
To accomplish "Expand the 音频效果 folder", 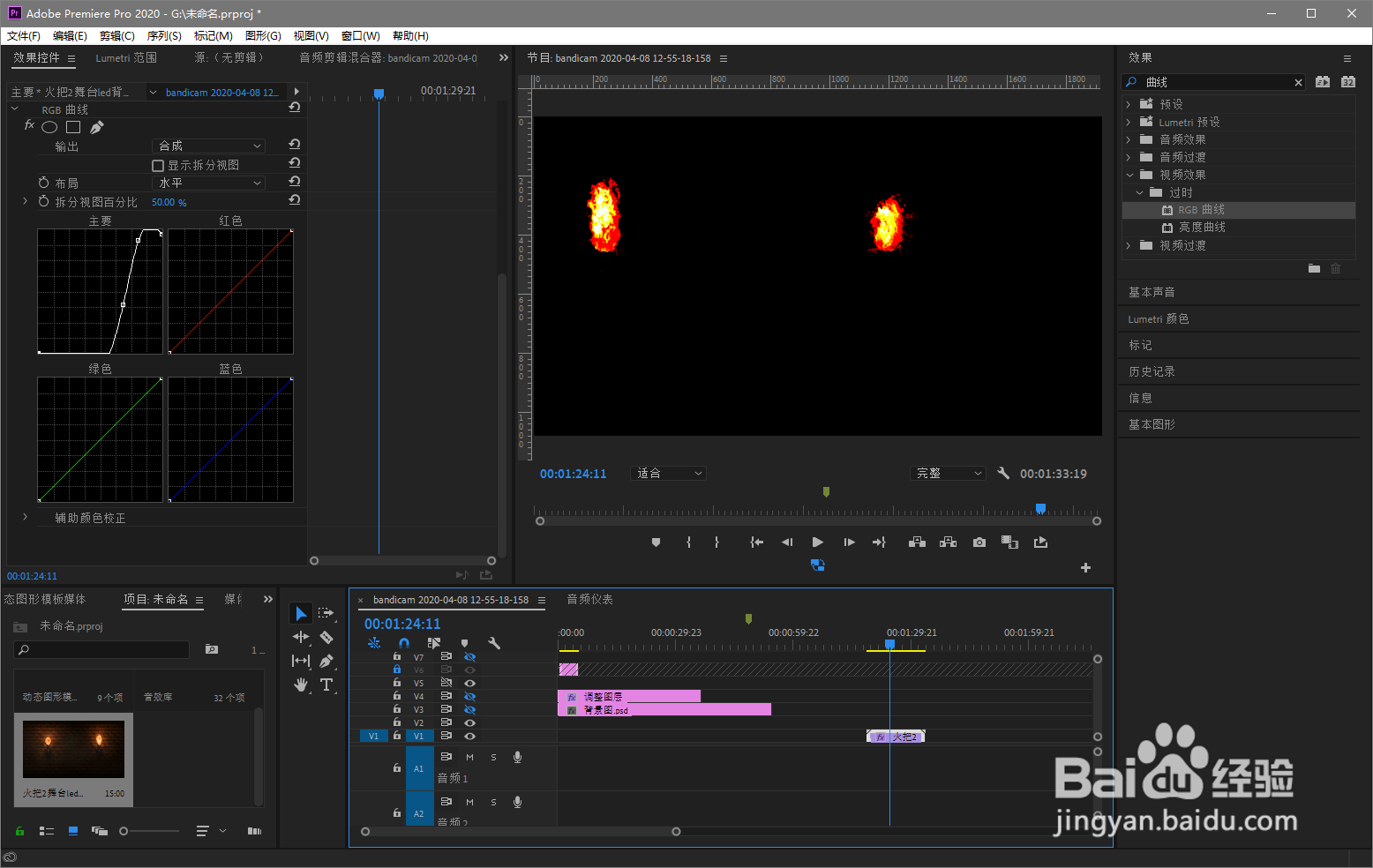I will pyautogui.click(x=1129, y=139).
